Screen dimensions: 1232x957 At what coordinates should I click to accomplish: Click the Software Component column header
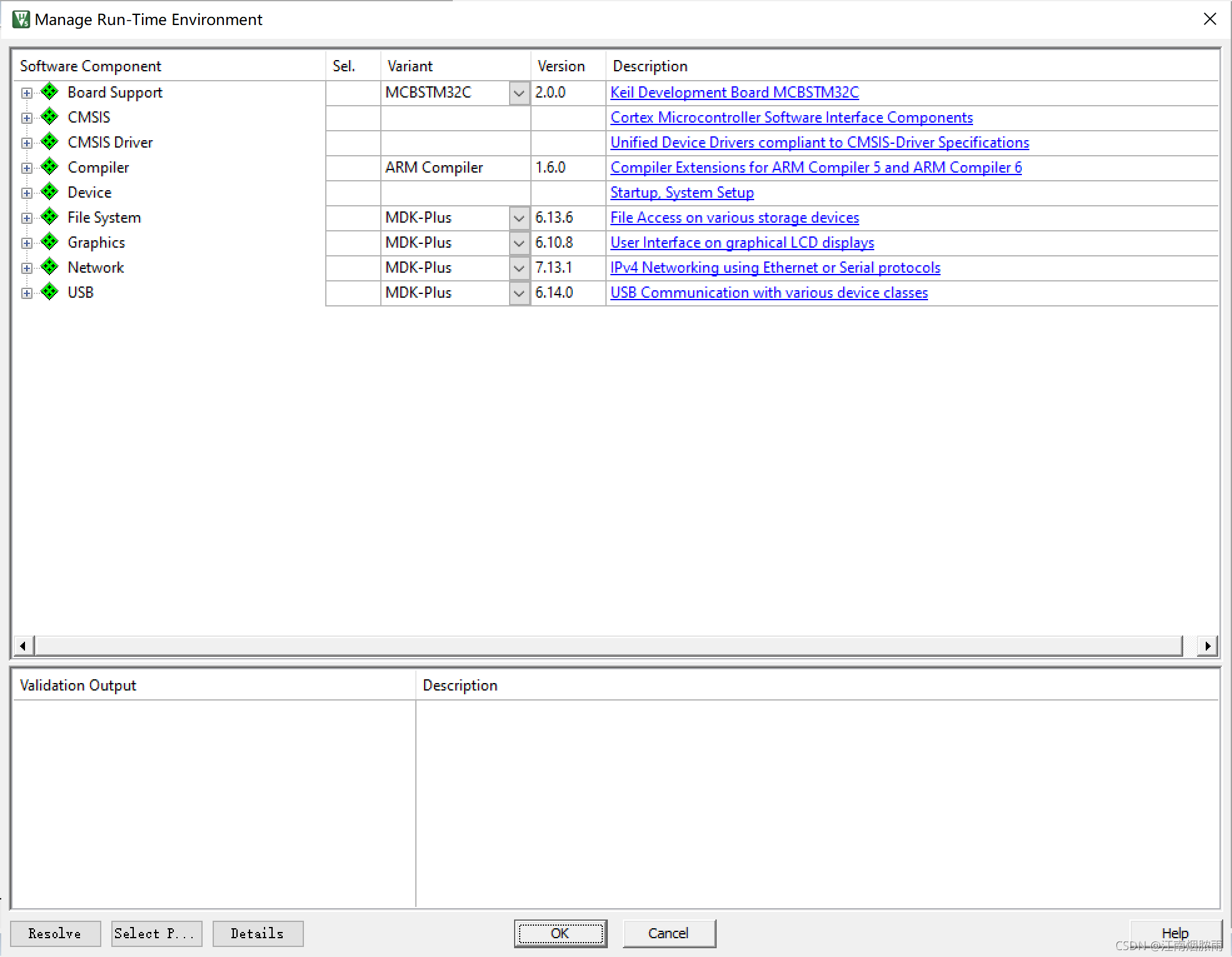pos(91,66)
